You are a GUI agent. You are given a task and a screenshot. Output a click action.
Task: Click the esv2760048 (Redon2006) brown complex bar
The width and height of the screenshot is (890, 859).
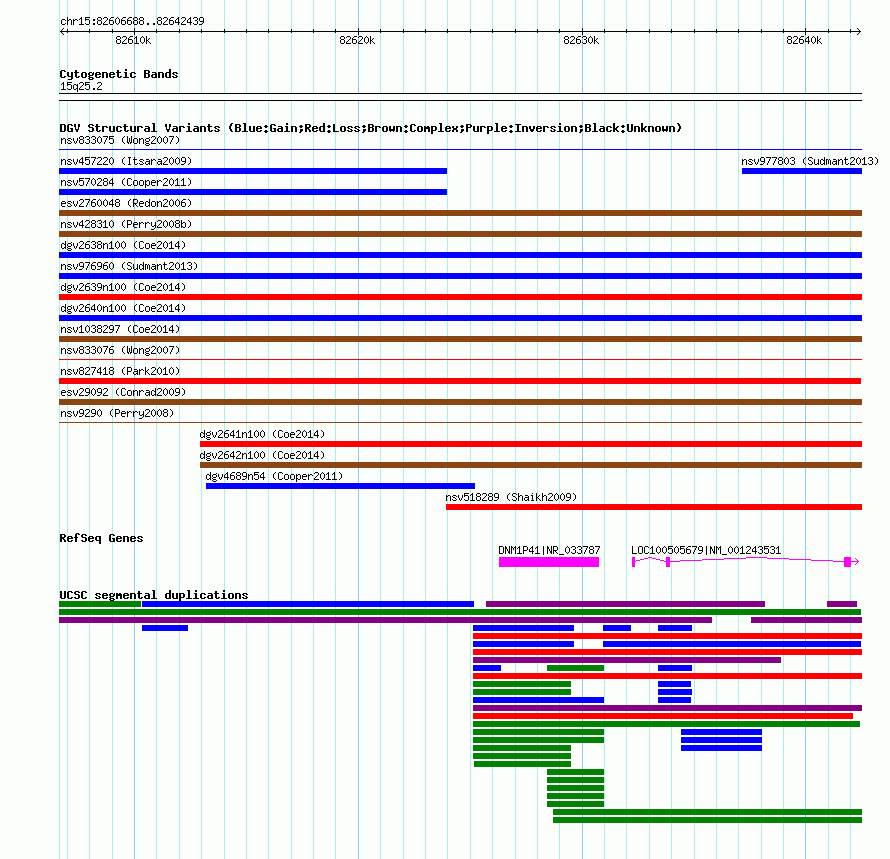coord(460,213)
